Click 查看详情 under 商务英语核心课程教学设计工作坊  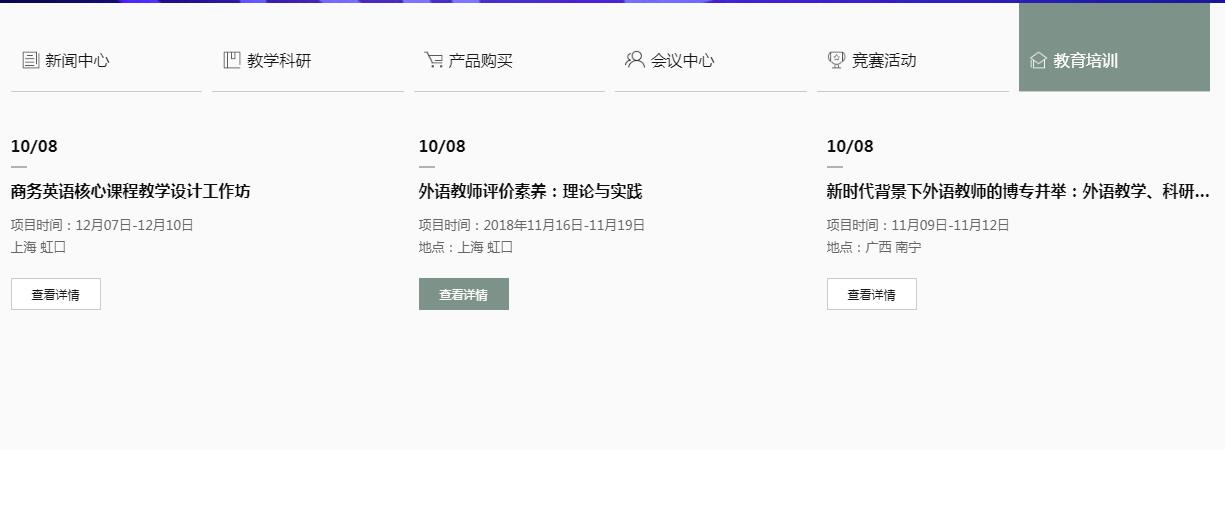(x=56, y=294)
